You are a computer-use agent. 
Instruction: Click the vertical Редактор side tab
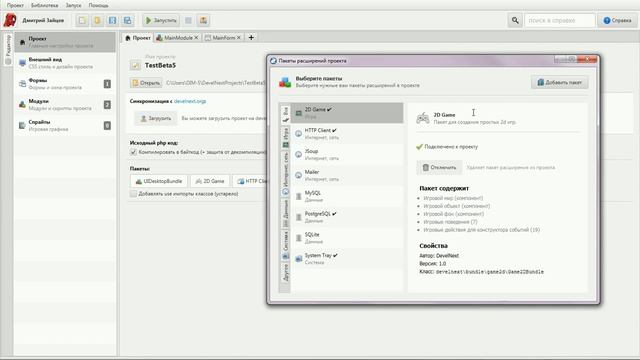coord(8,49)
